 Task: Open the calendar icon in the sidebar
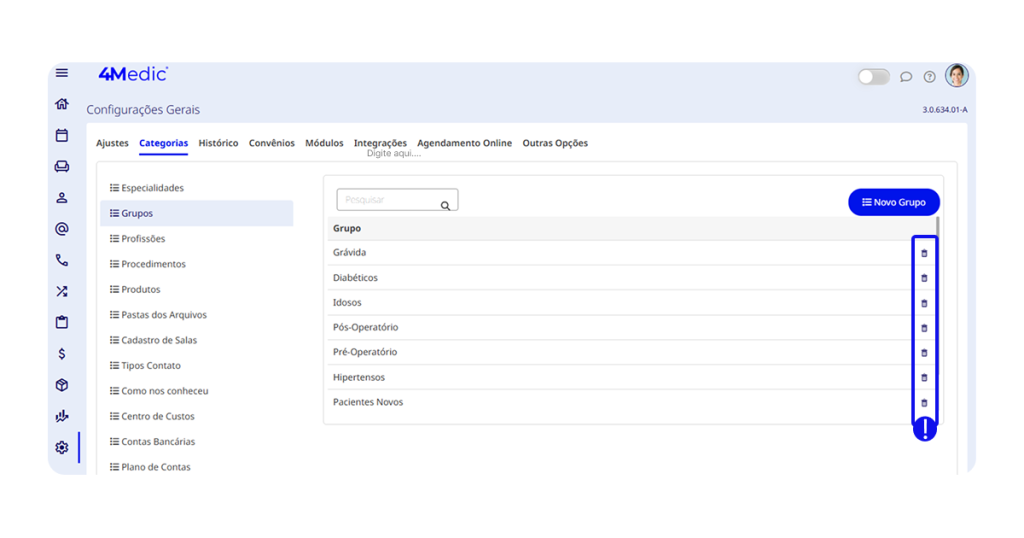tap(62, 135)
